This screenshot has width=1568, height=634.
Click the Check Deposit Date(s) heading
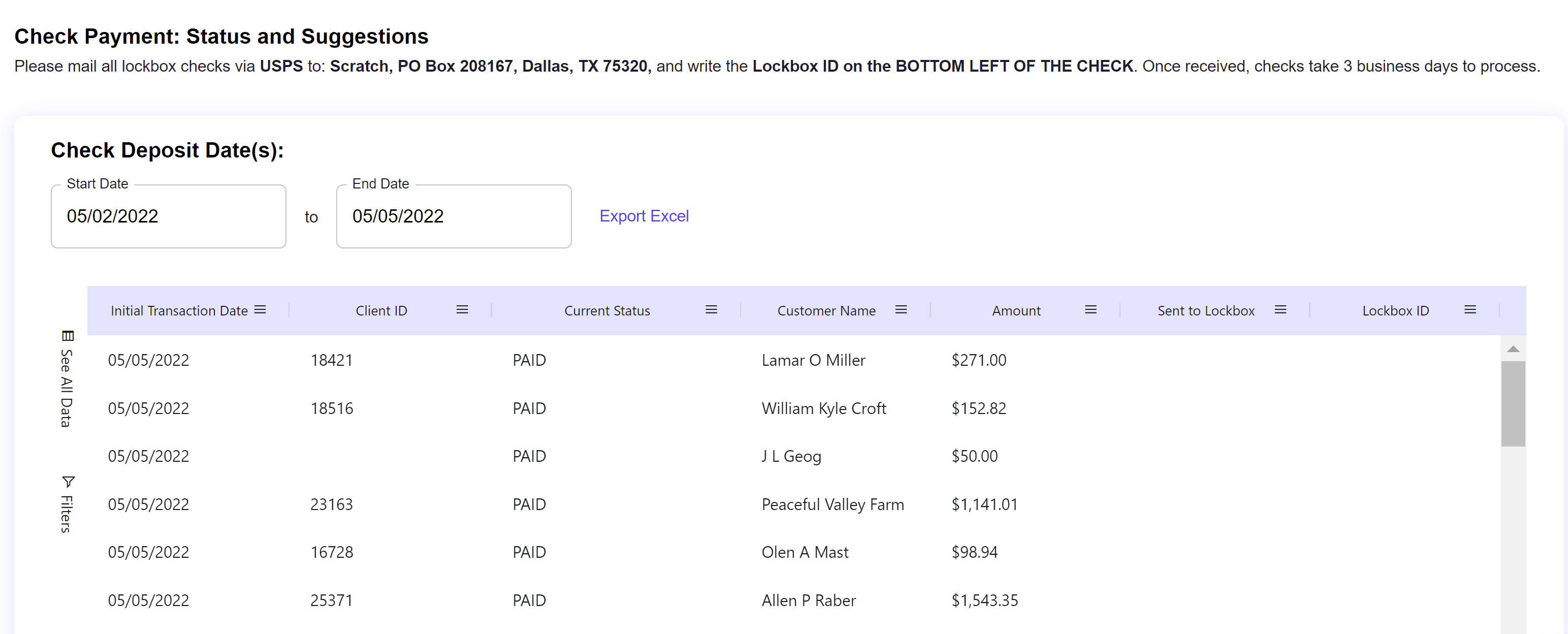[x=168, y=150]
